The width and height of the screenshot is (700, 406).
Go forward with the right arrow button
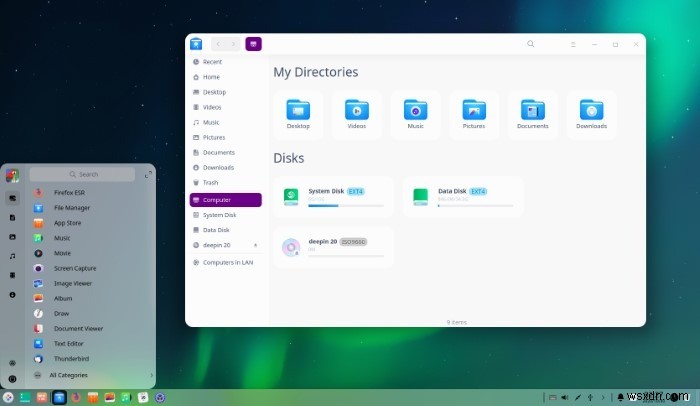point(233,44)
